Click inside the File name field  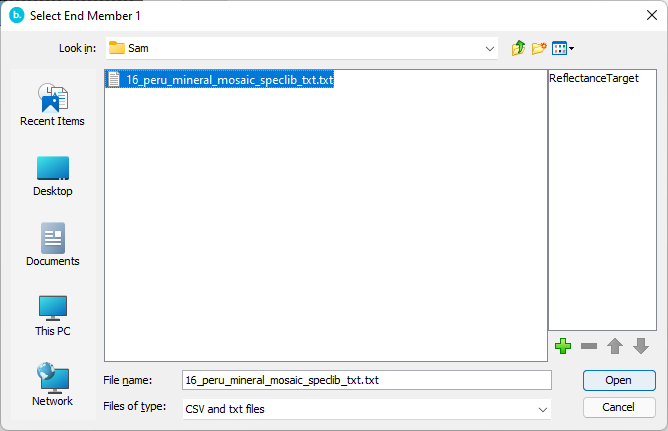(x=366, y=380)
